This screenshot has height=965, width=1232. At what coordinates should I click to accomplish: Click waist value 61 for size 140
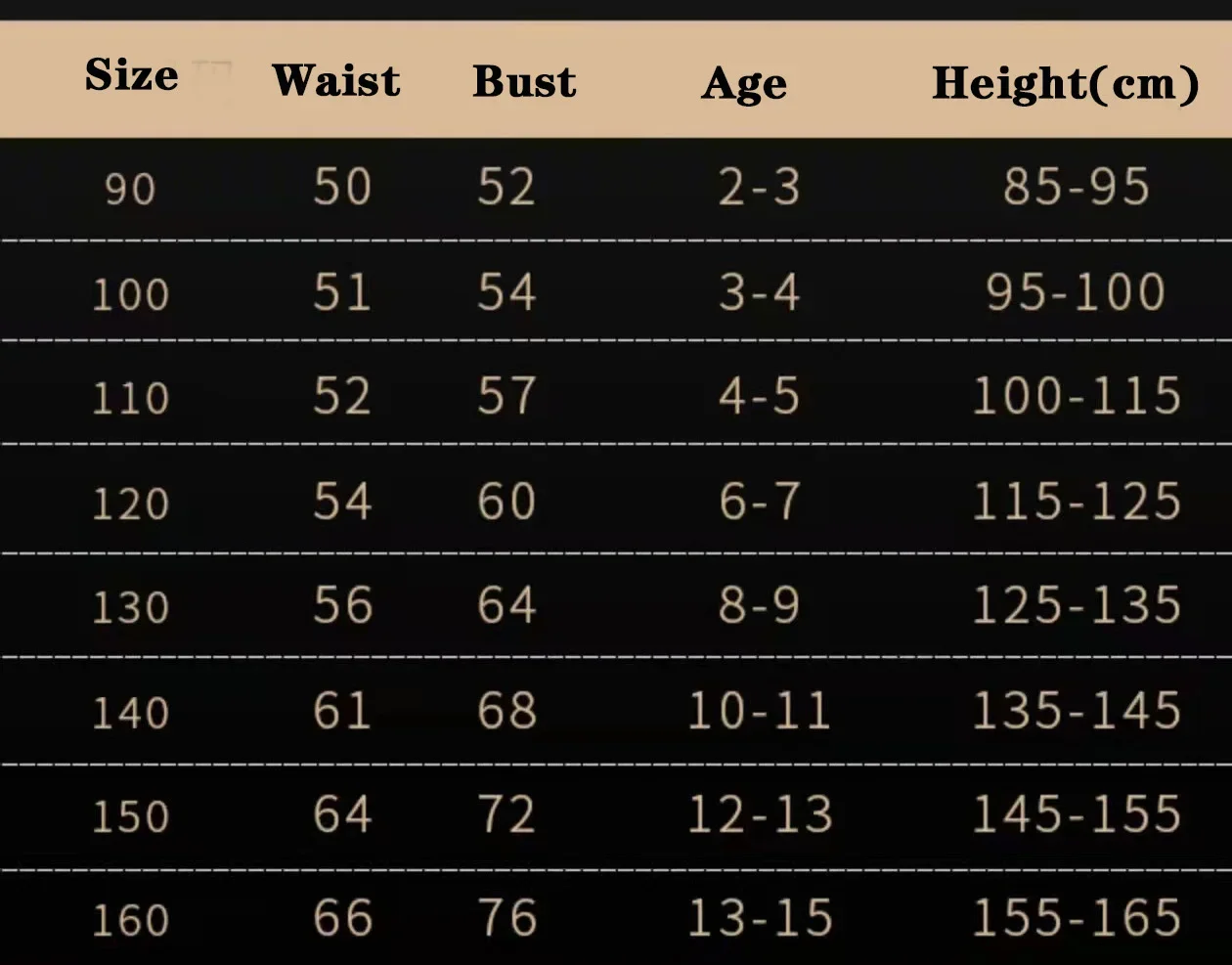[342, 711]
